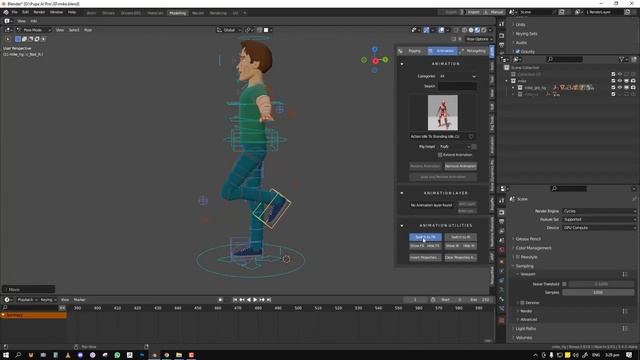Toggle the viewport overlays icon

(x=441, y=30)
